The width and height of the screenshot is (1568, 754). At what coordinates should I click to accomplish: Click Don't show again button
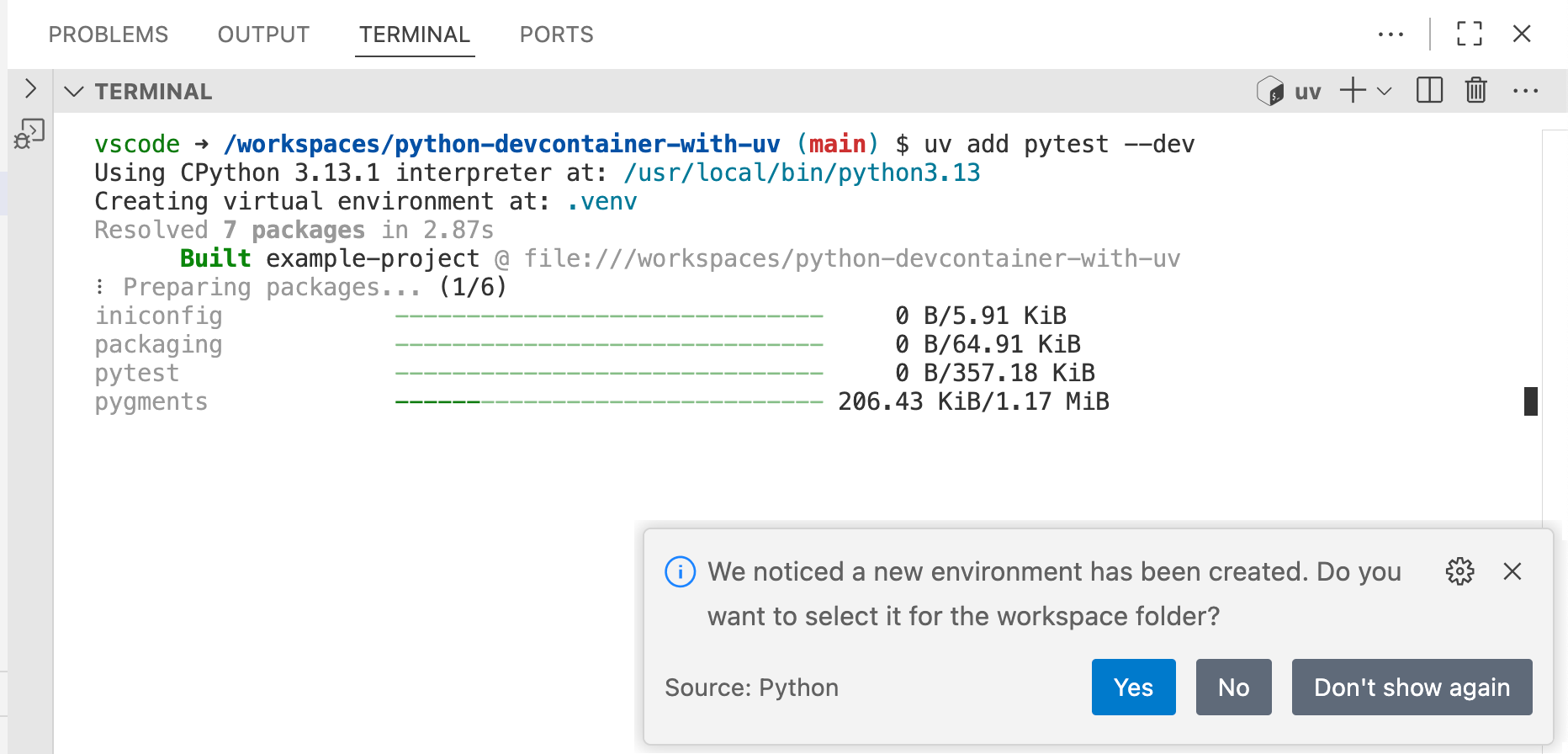pyautogui.click(x=1412, y=688)
